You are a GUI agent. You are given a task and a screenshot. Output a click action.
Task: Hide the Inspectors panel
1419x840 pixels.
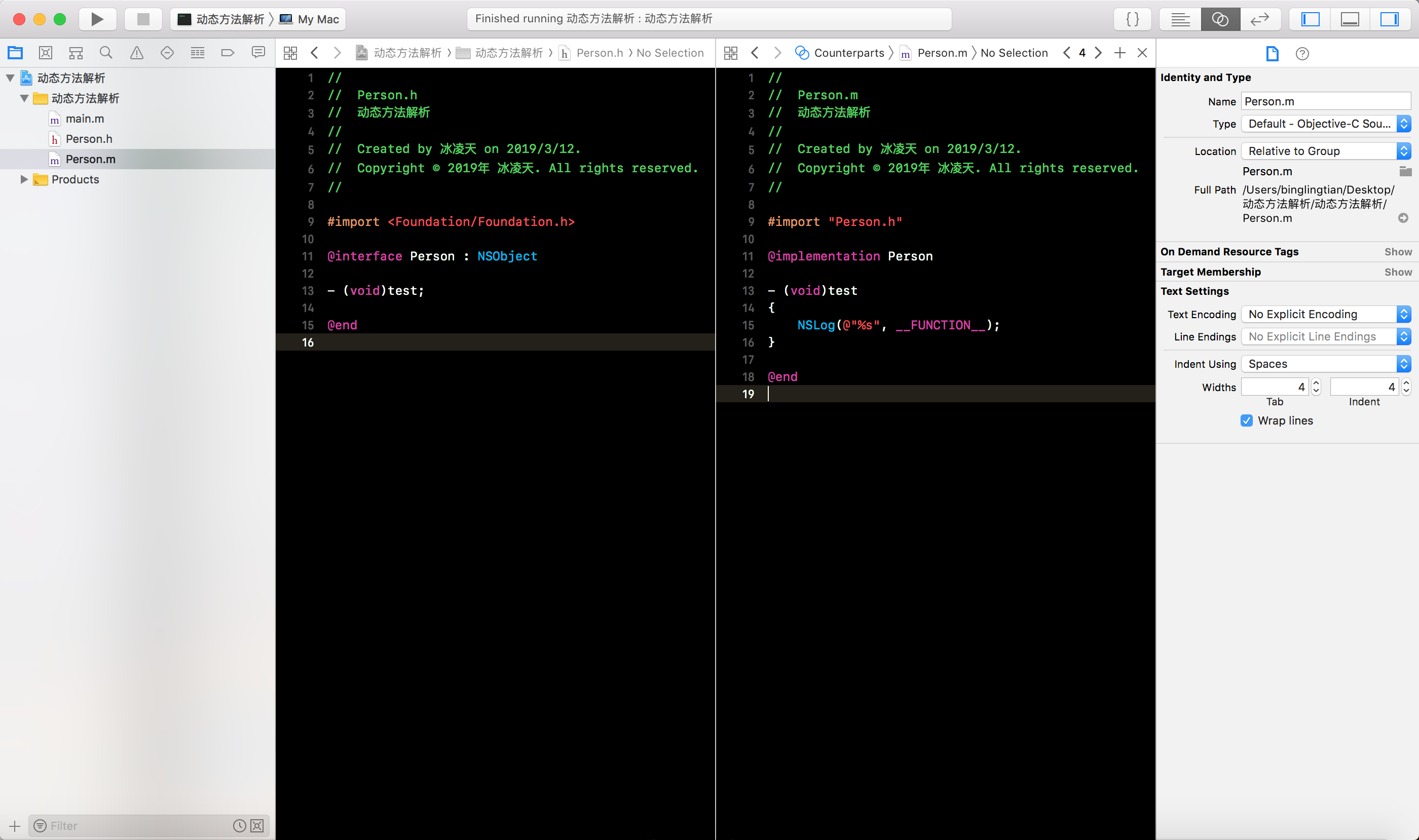tap(1389, 19)
